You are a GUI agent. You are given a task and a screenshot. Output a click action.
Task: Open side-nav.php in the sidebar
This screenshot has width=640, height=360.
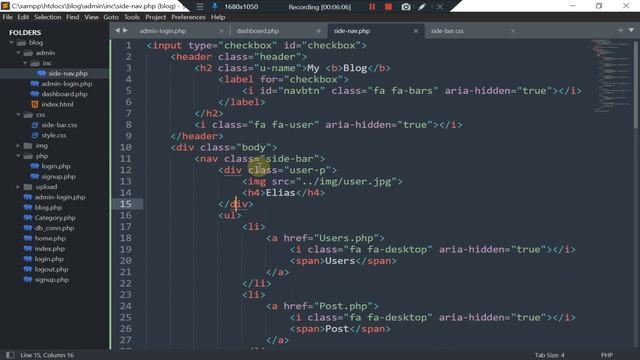[68, 73]
